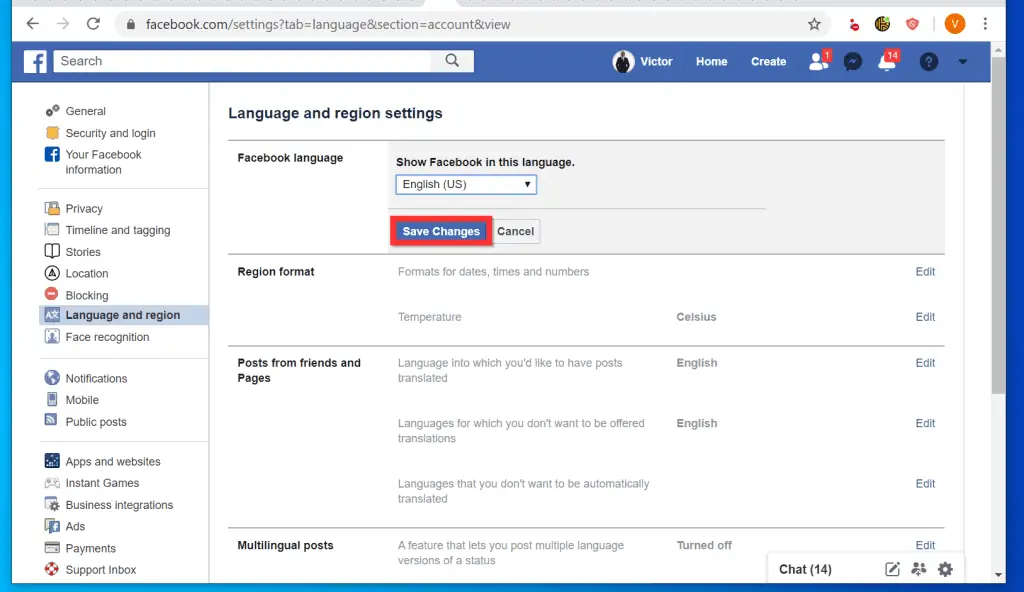Open the Create menu

click(768, 62)
